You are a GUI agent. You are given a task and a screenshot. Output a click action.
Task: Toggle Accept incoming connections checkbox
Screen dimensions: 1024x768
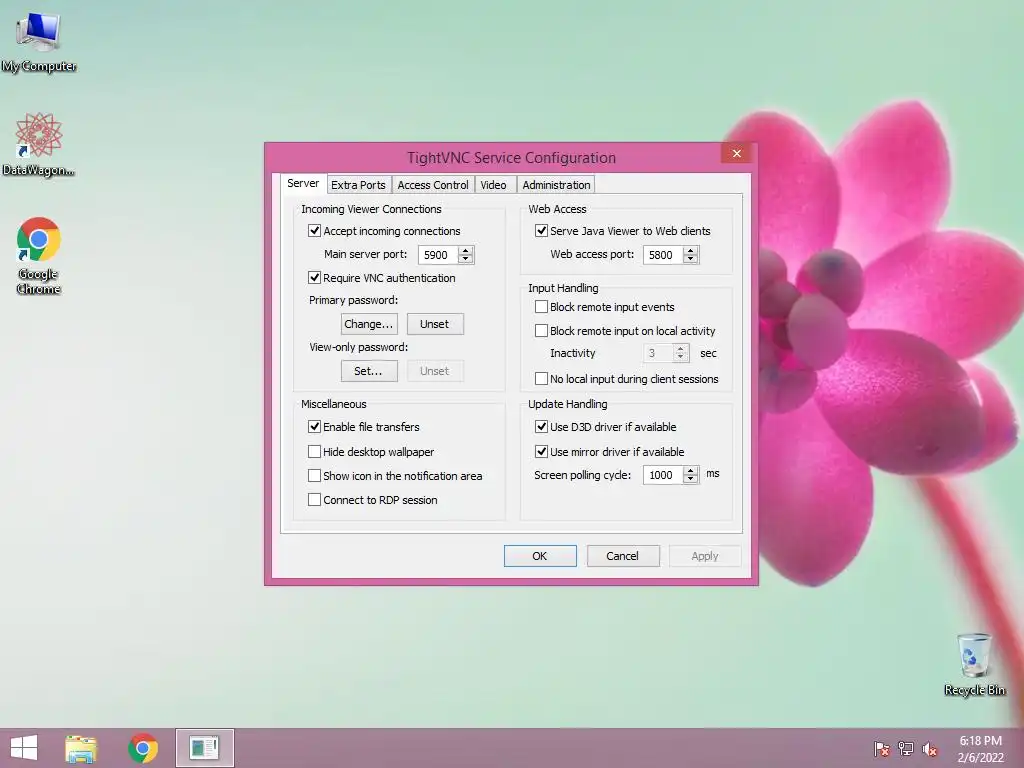[314, 231]
